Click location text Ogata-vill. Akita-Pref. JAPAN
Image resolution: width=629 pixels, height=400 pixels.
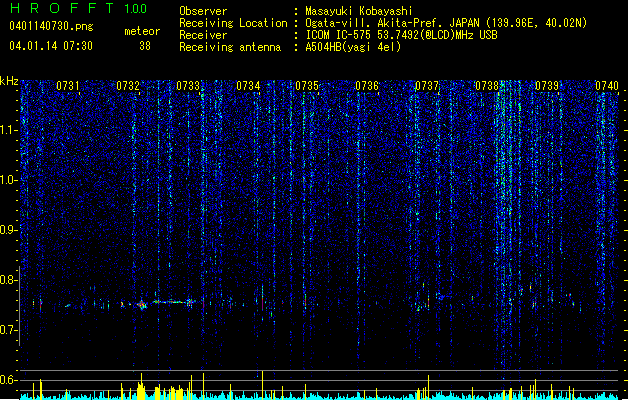pos(394,23)
